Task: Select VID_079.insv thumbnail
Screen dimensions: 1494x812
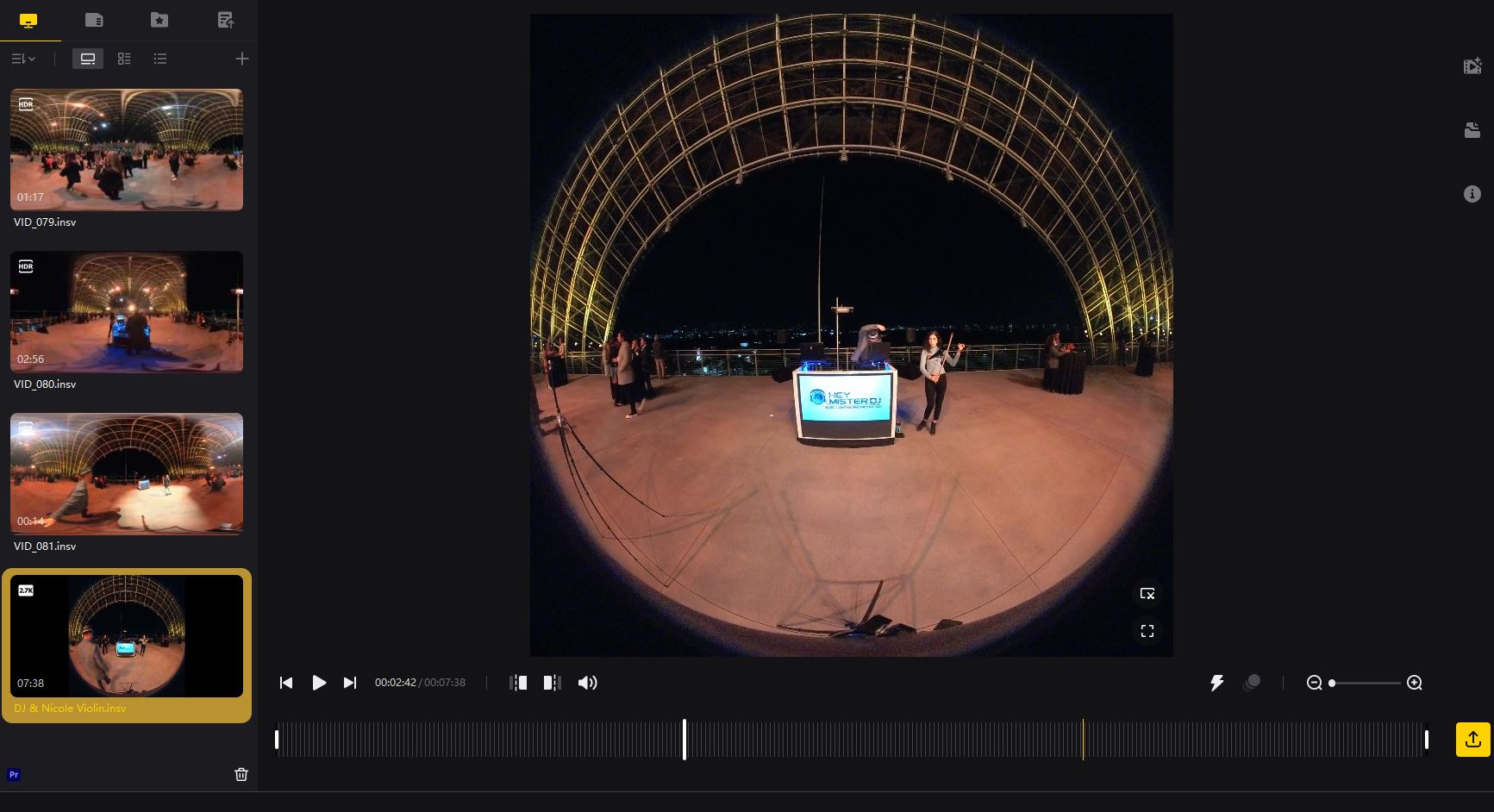Action: (127, 150)
